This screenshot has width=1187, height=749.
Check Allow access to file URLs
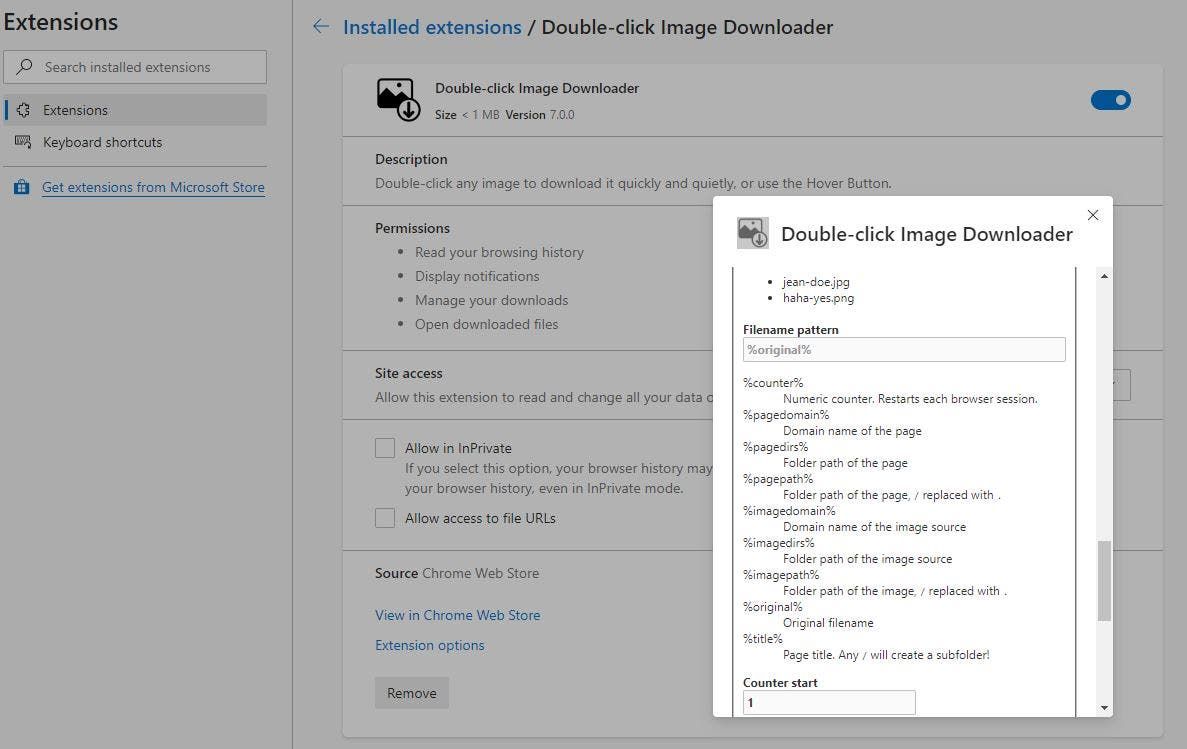pyautogui.click(x=385, y=518)
